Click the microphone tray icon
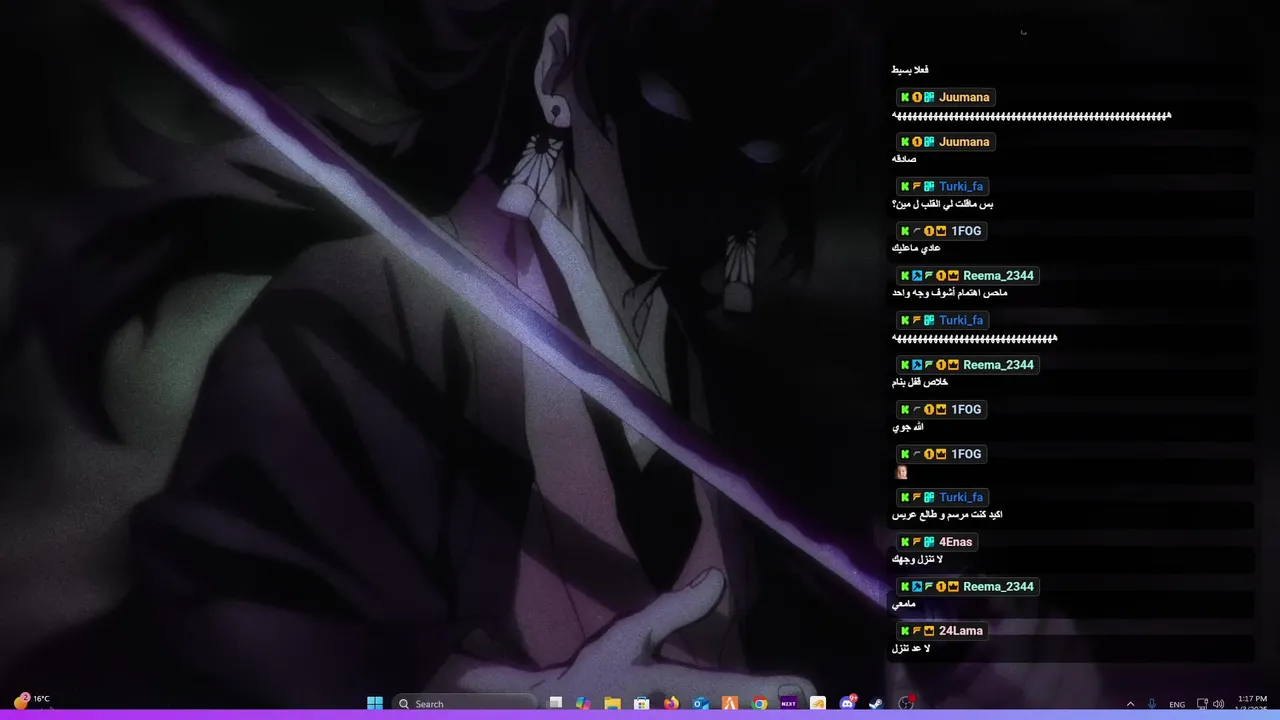Image resolution: width=1280 pixels, height=720 pixels. tap(1153, 704)
